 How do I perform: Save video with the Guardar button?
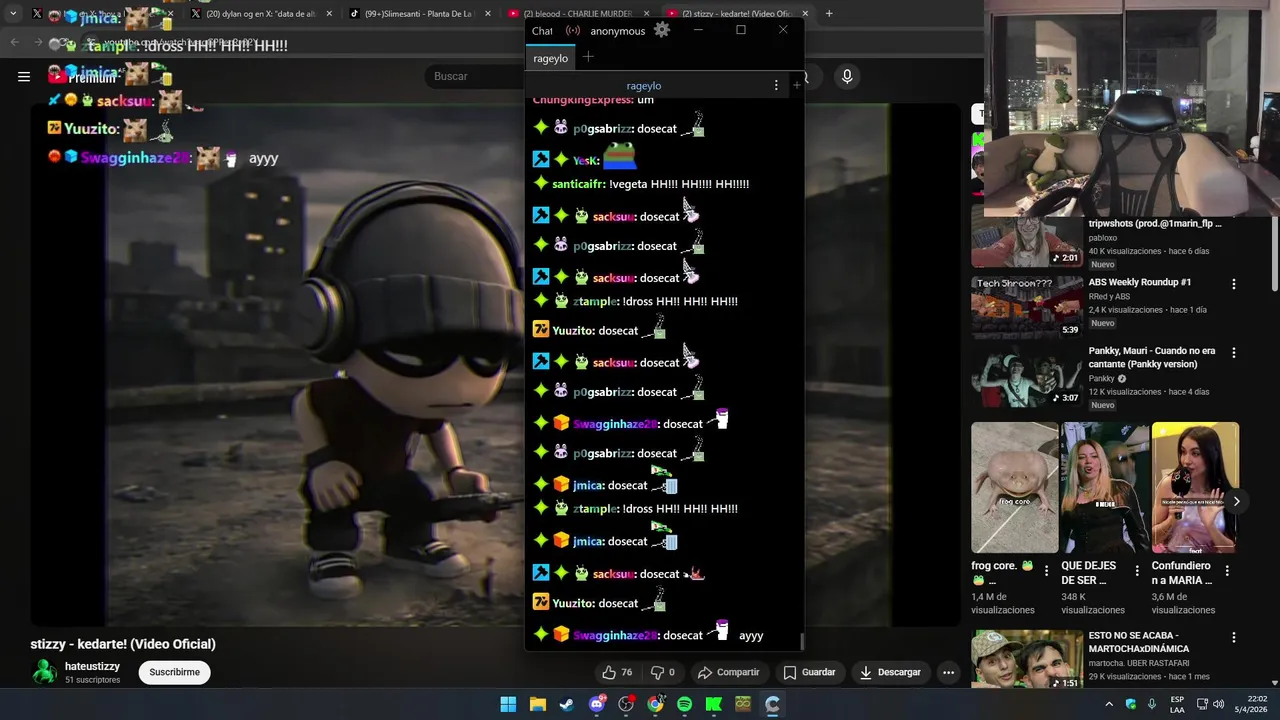click(x=809, y=672)
